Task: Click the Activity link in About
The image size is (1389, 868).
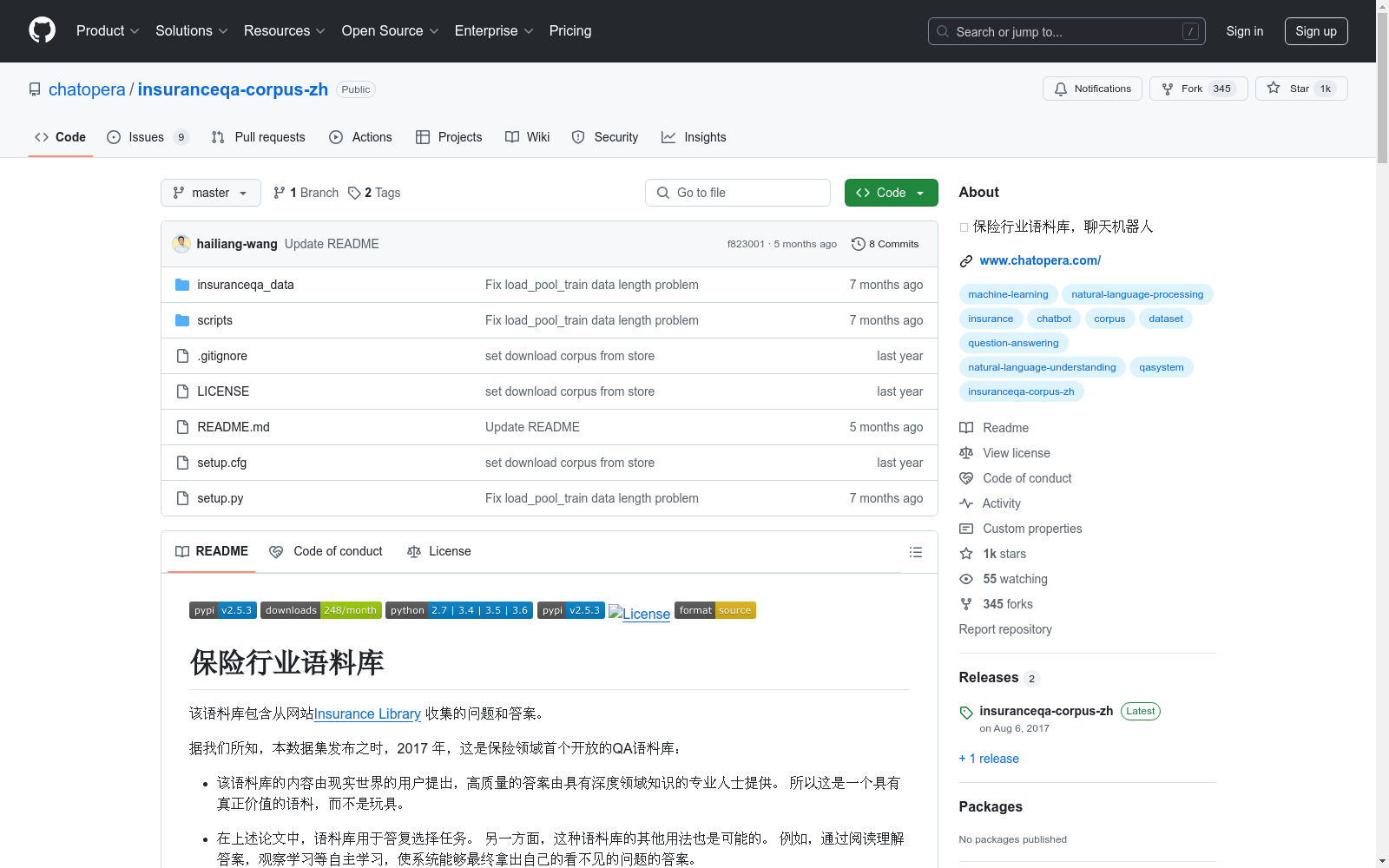Action: [x=990, y=503]
